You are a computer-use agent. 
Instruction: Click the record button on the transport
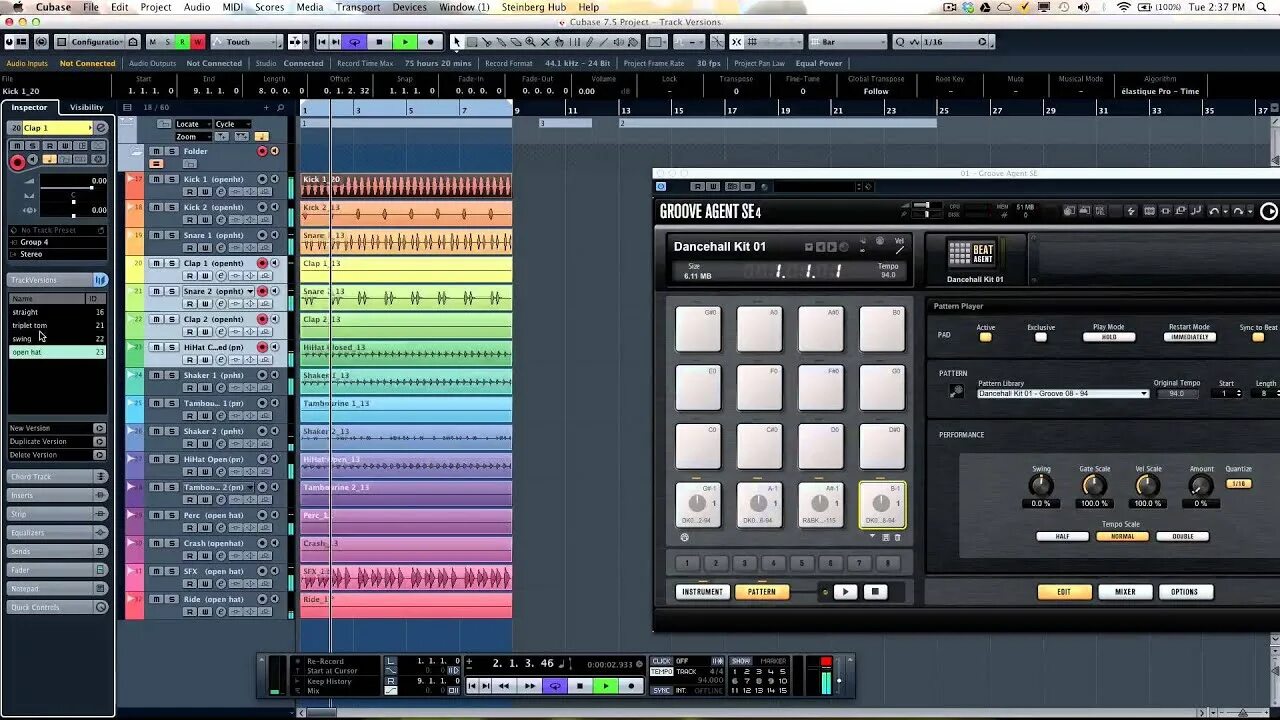[630, 686]
